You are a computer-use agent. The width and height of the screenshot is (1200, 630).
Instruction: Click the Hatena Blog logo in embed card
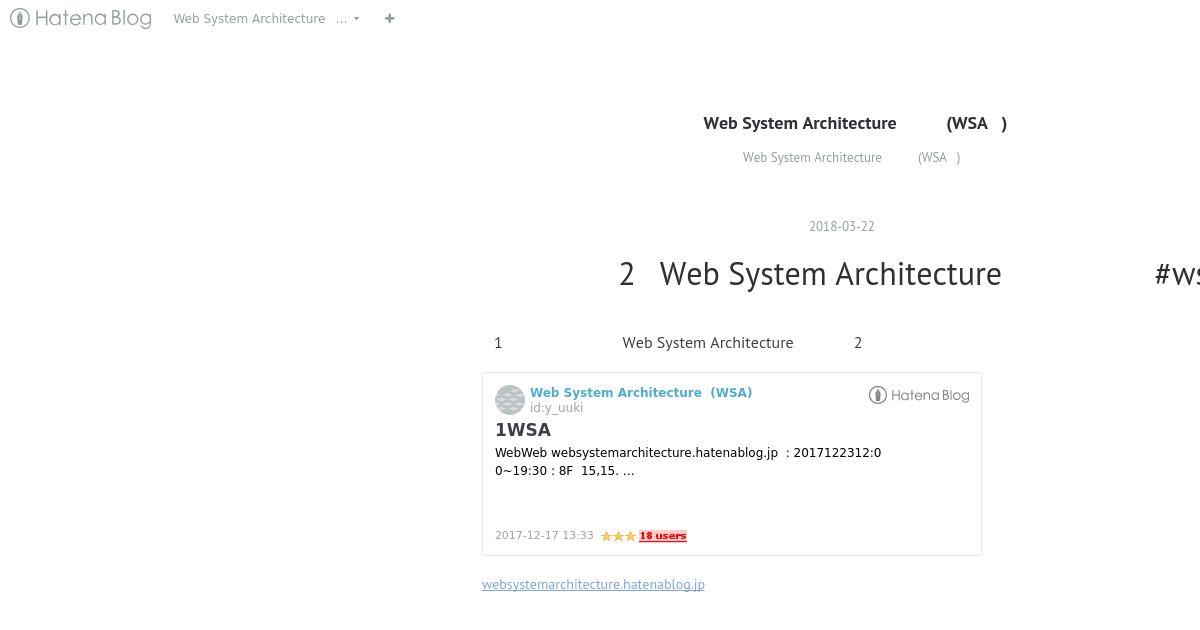click(x=919, y=395)
